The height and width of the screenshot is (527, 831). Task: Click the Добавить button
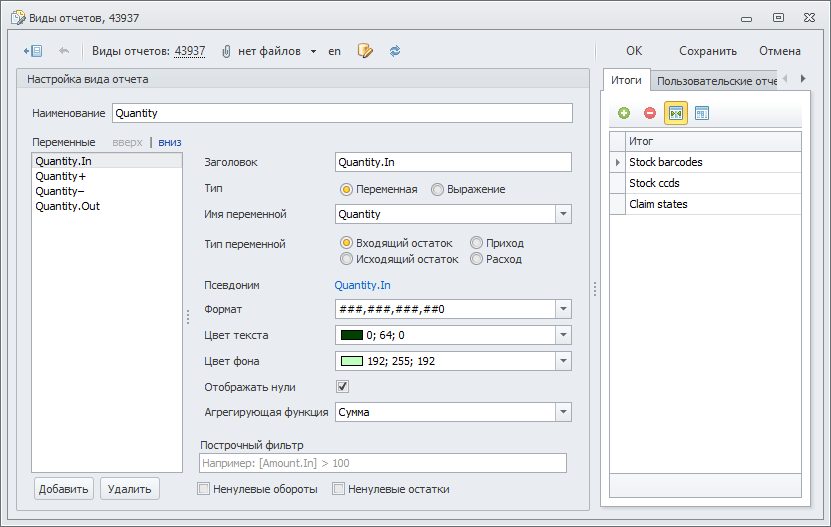[64, 489]
